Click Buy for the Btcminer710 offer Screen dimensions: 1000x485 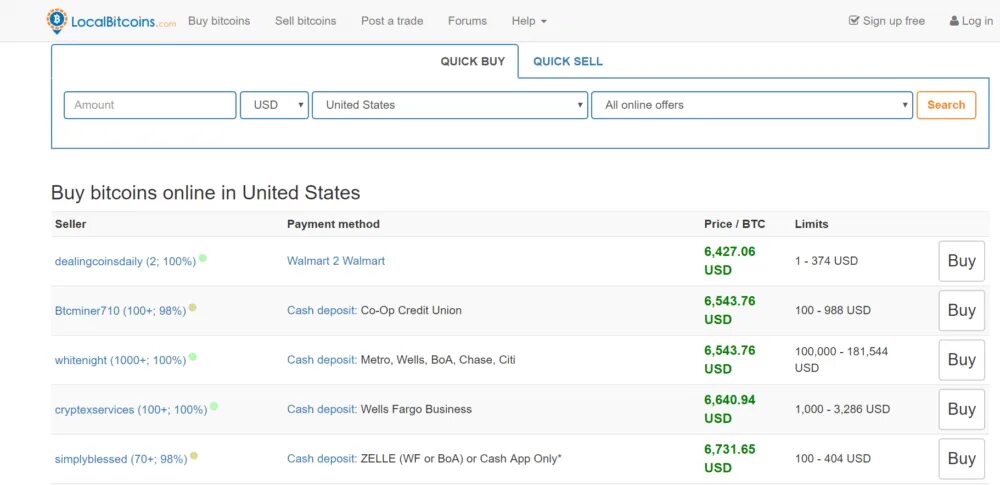pos(962,310)
